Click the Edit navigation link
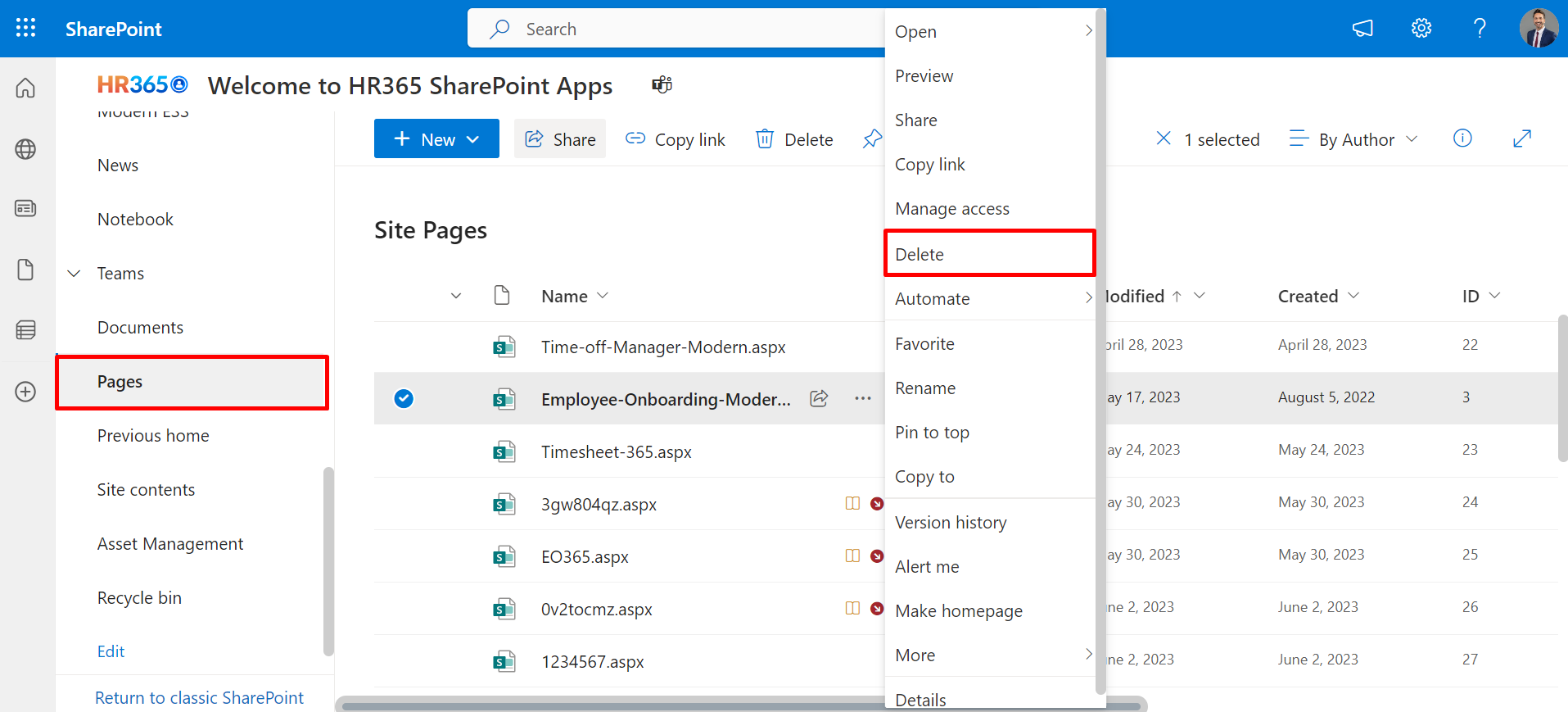The width and height of the screenshot is (1568, 712). pos(111,651)
